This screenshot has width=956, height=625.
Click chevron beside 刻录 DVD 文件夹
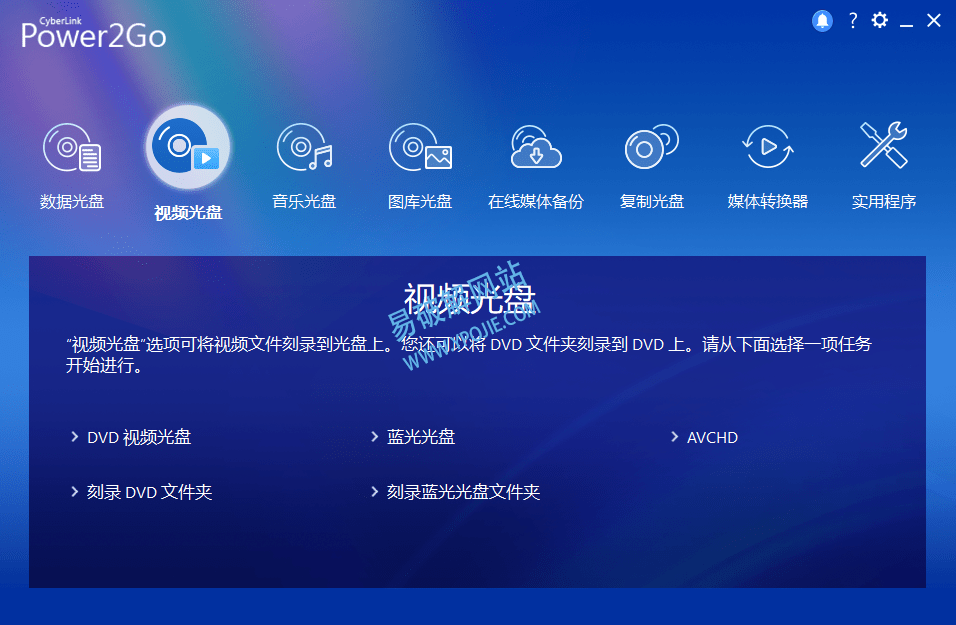tap(74, 491)
